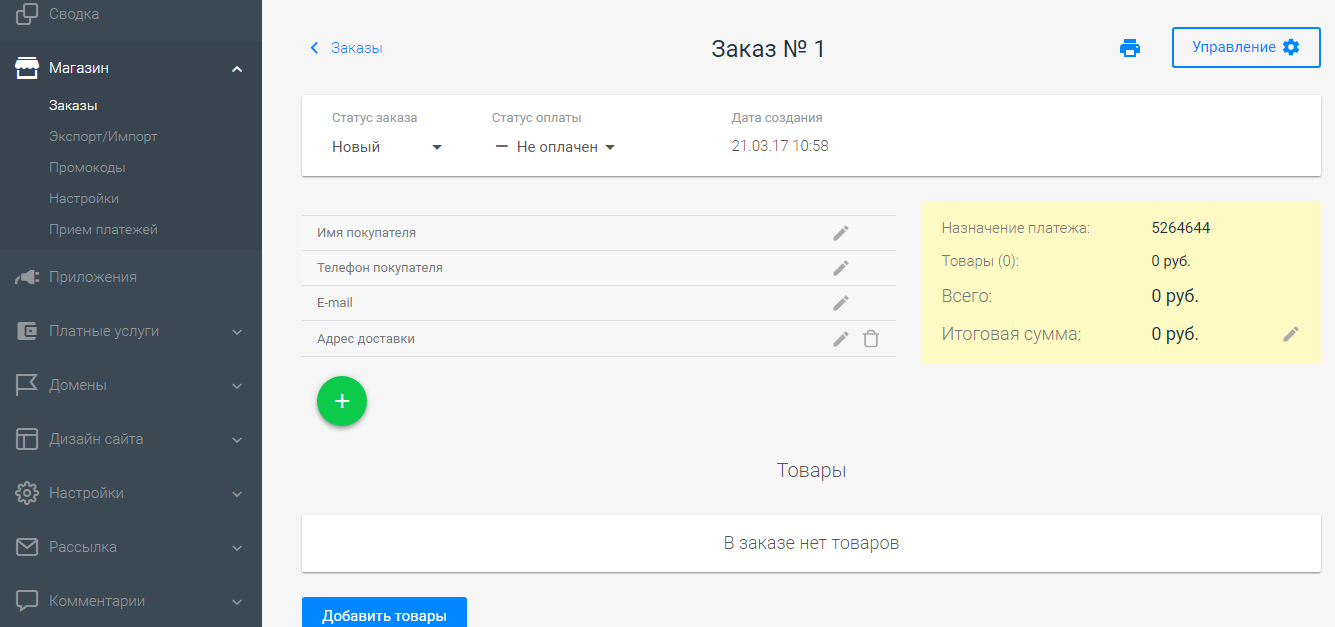This screenshot has width=1335, height=627.
Task: Expand the Домены chevron
Action: (x=237, y=386)
